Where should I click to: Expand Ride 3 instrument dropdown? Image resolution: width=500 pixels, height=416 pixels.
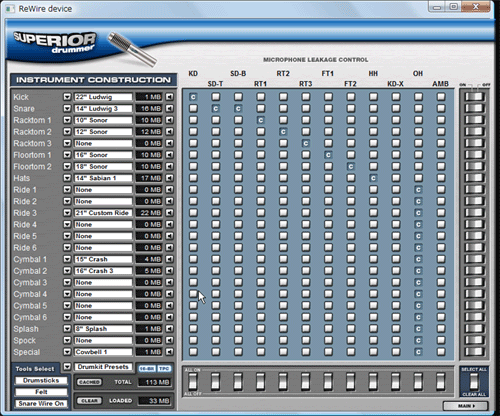click(x=67, y=213)
